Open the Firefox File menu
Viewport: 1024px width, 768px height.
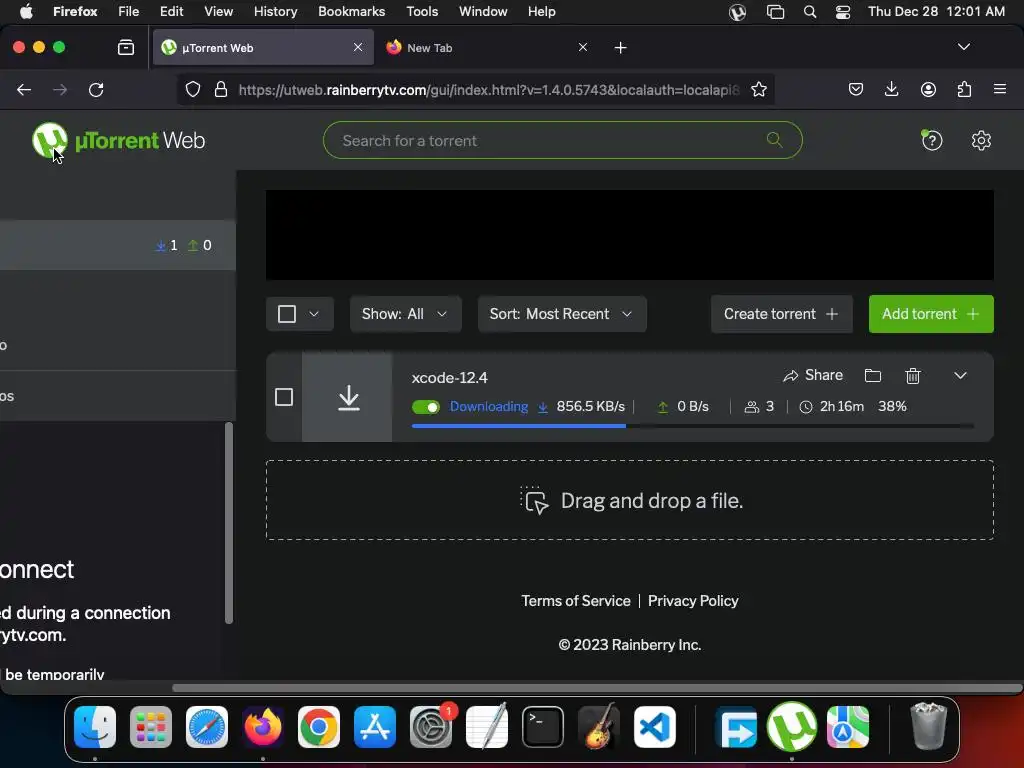pos(129,12)
